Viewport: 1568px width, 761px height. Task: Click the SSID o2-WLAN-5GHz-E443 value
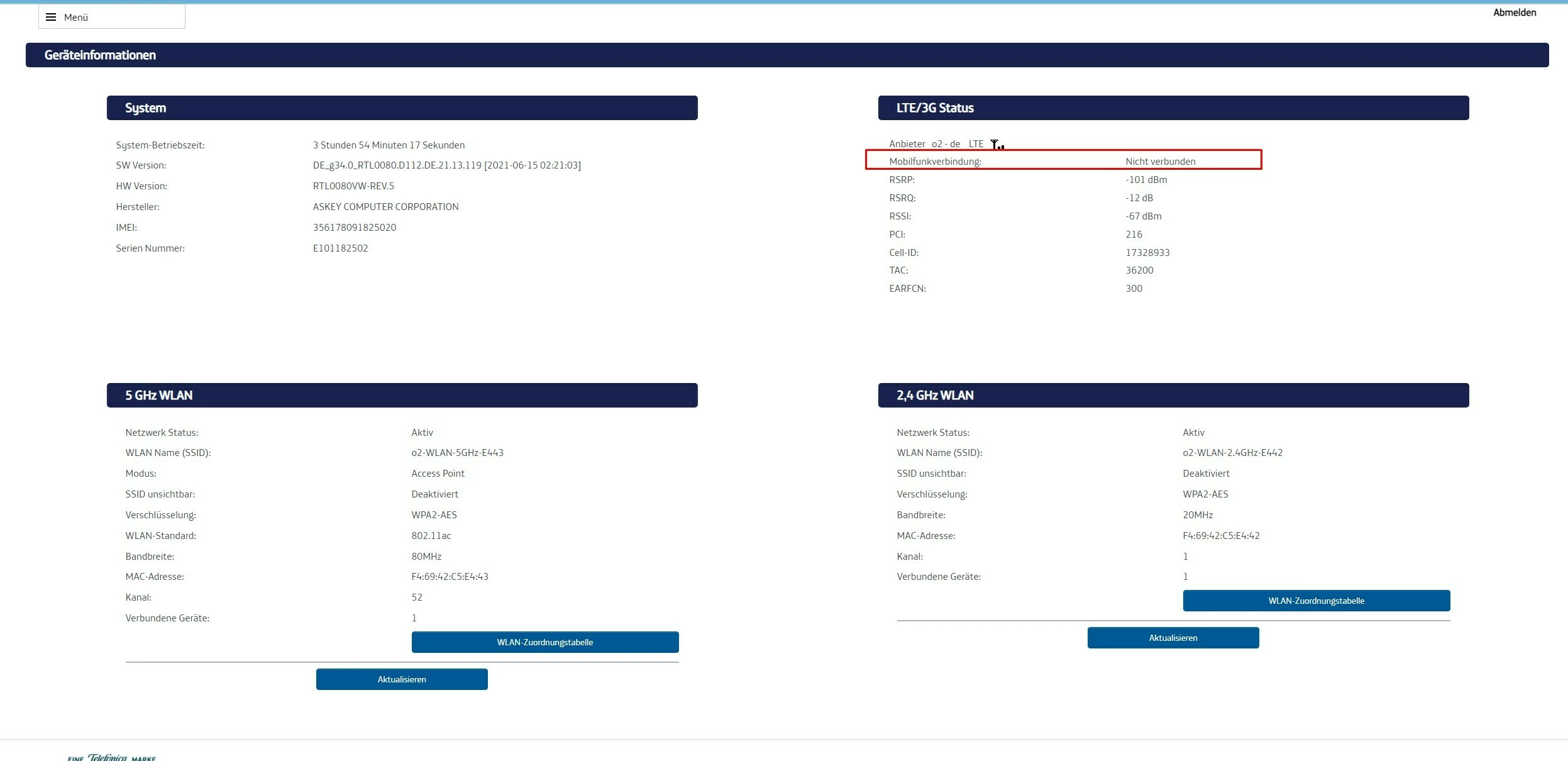(457, 453)
